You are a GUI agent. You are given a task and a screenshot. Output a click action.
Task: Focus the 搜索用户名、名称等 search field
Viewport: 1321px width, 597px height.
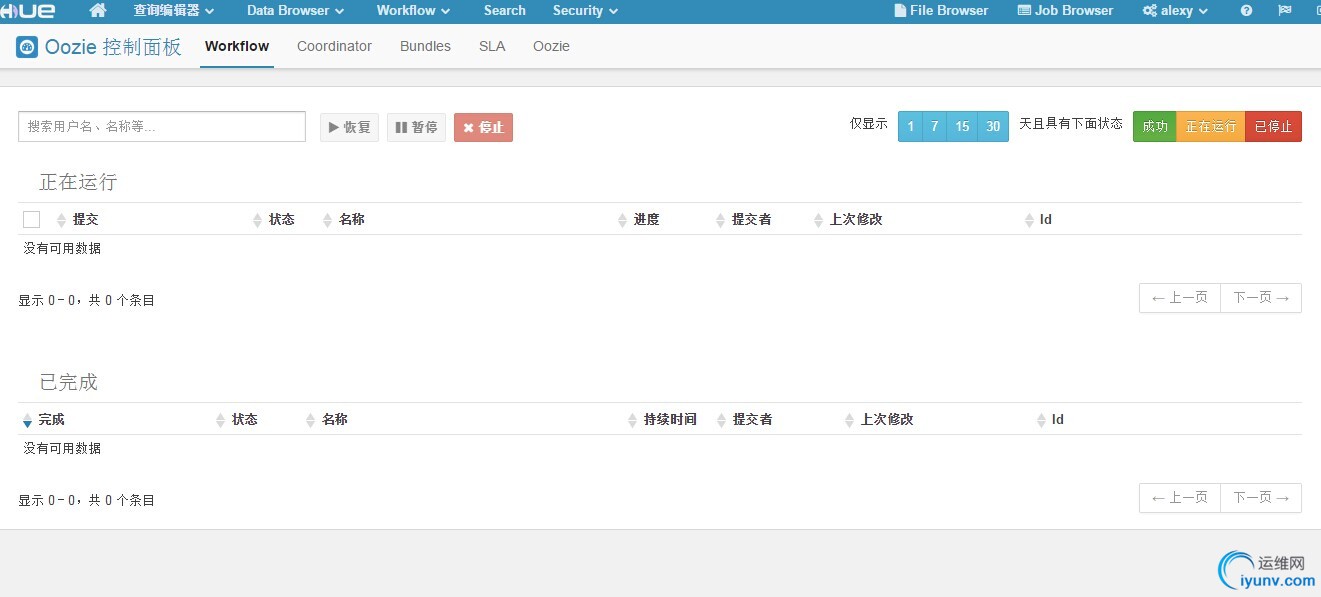pyautogui.click(x=162, y=127)
